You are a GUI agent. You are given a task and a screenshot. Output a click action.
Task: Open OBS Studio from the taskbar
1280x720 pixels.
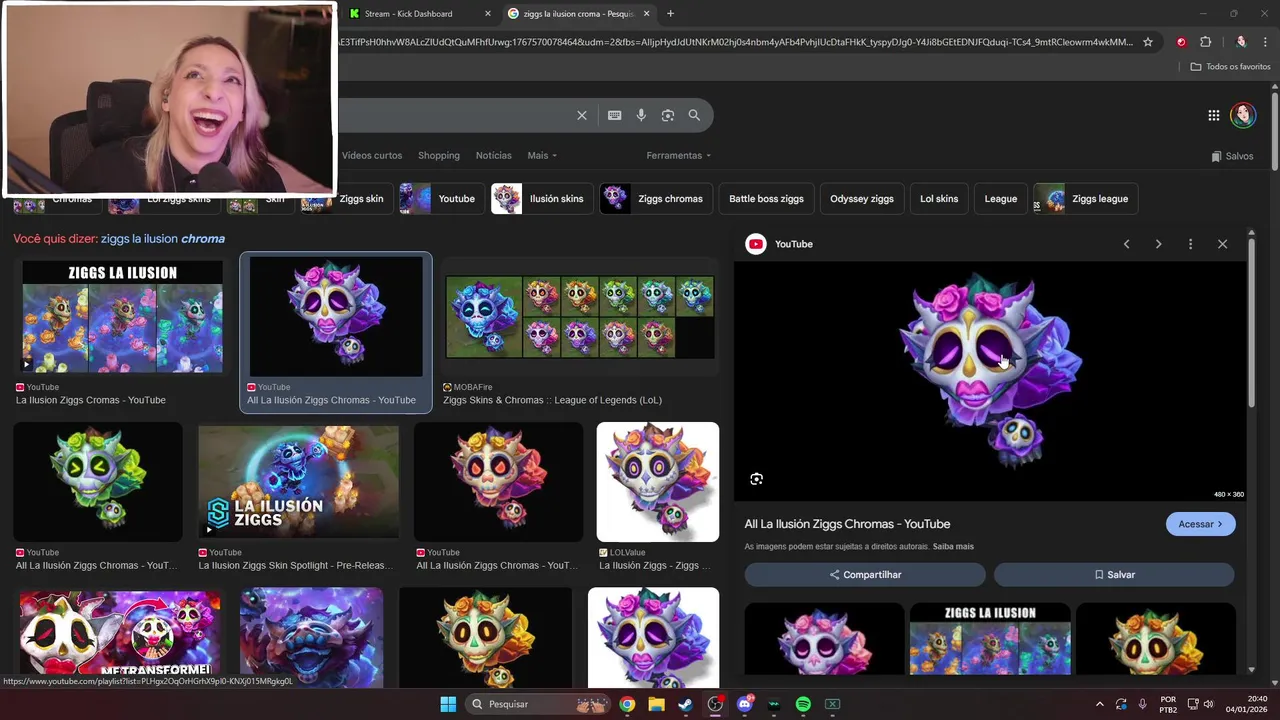(x=715, y=704)
